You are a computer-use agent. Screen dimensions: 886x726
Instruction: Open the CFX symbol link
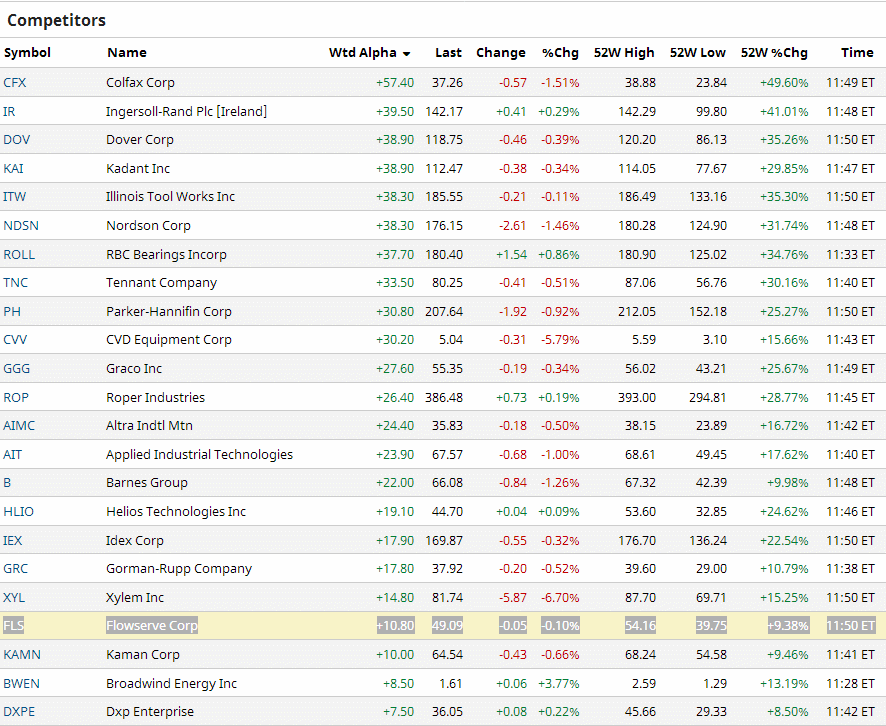15,82
